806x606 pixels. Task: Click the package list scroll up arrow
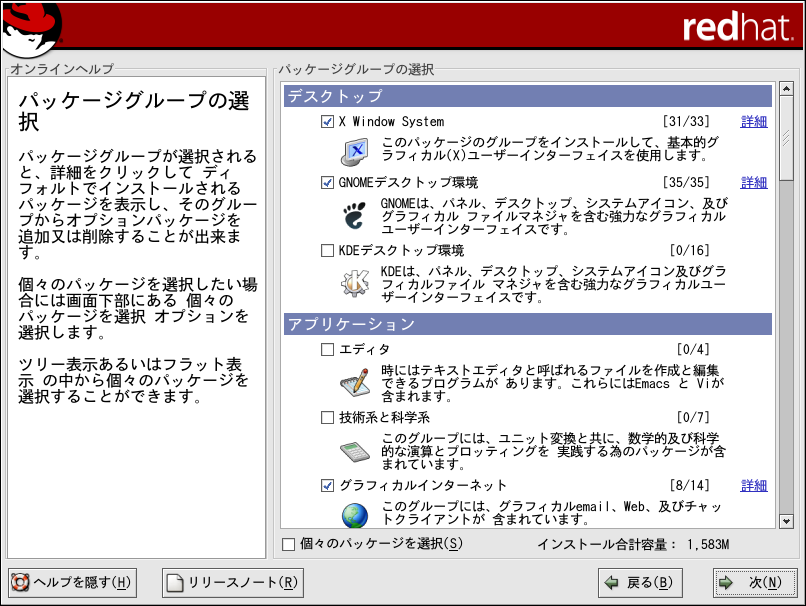click(785, 94)
